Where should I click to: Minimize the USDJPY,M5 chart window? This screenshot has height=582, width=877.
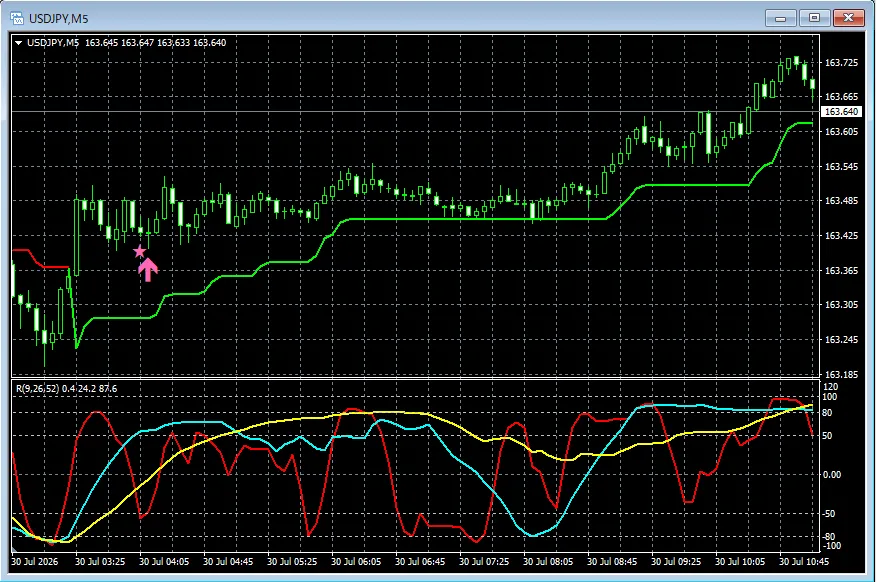(x=780, y=18)
